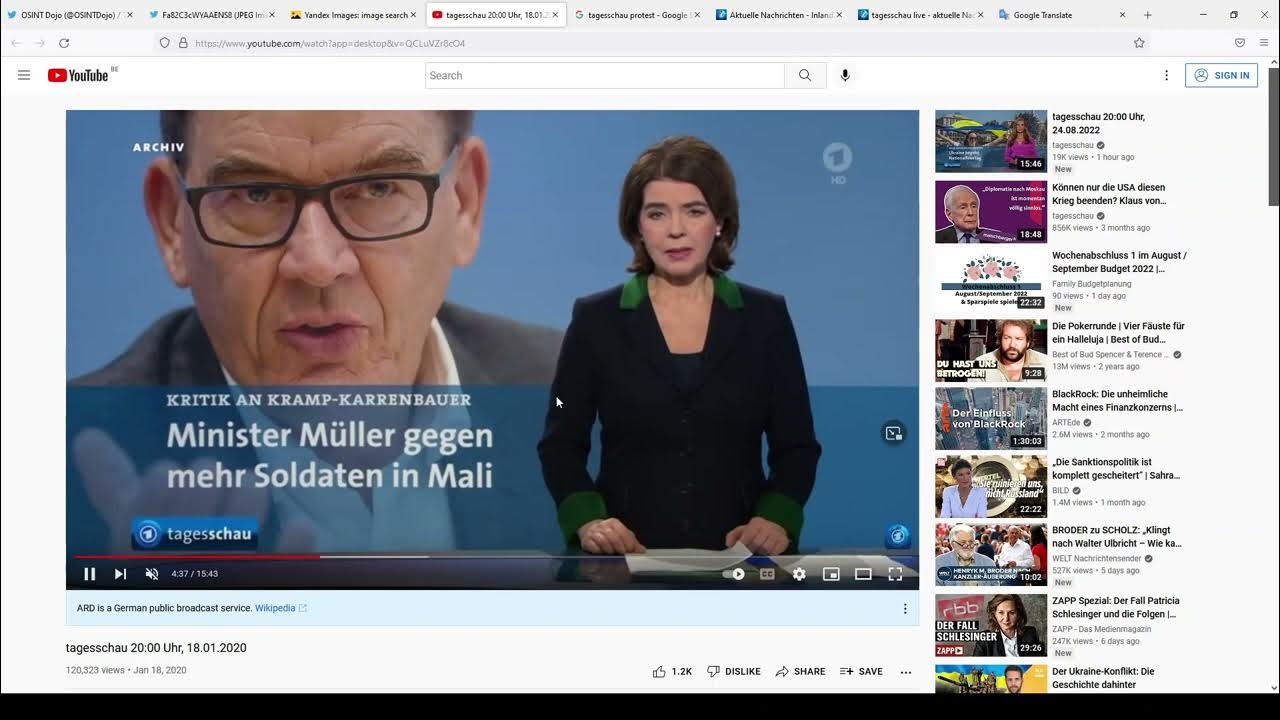Start voice search with microphone icon
The height and width of the screenshot is (720, 1280).
(x=845, y=75)
